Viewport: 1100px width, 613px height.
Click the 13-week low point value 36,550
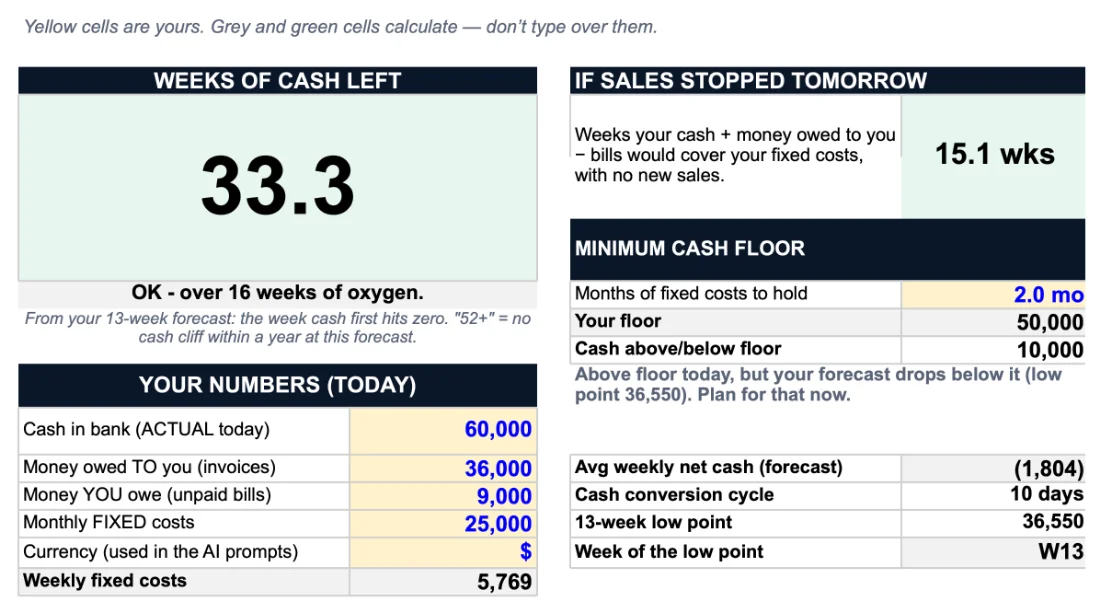pos(993,522)
